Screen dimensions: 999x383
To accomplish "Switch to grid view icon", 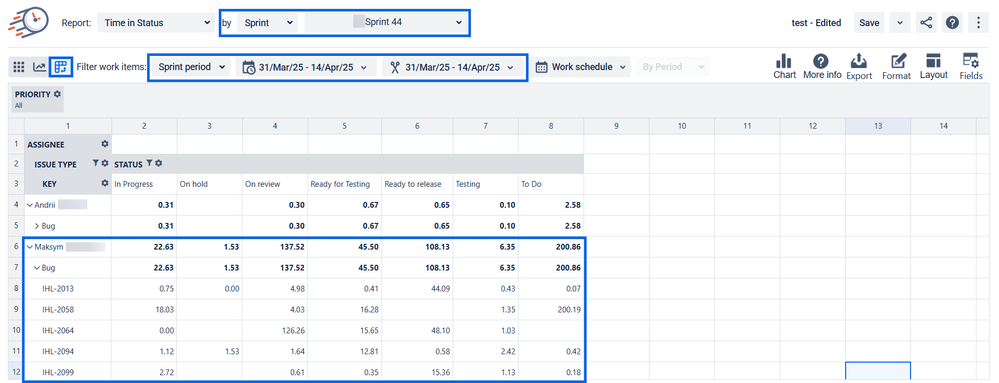I will [x=19, y=66].
